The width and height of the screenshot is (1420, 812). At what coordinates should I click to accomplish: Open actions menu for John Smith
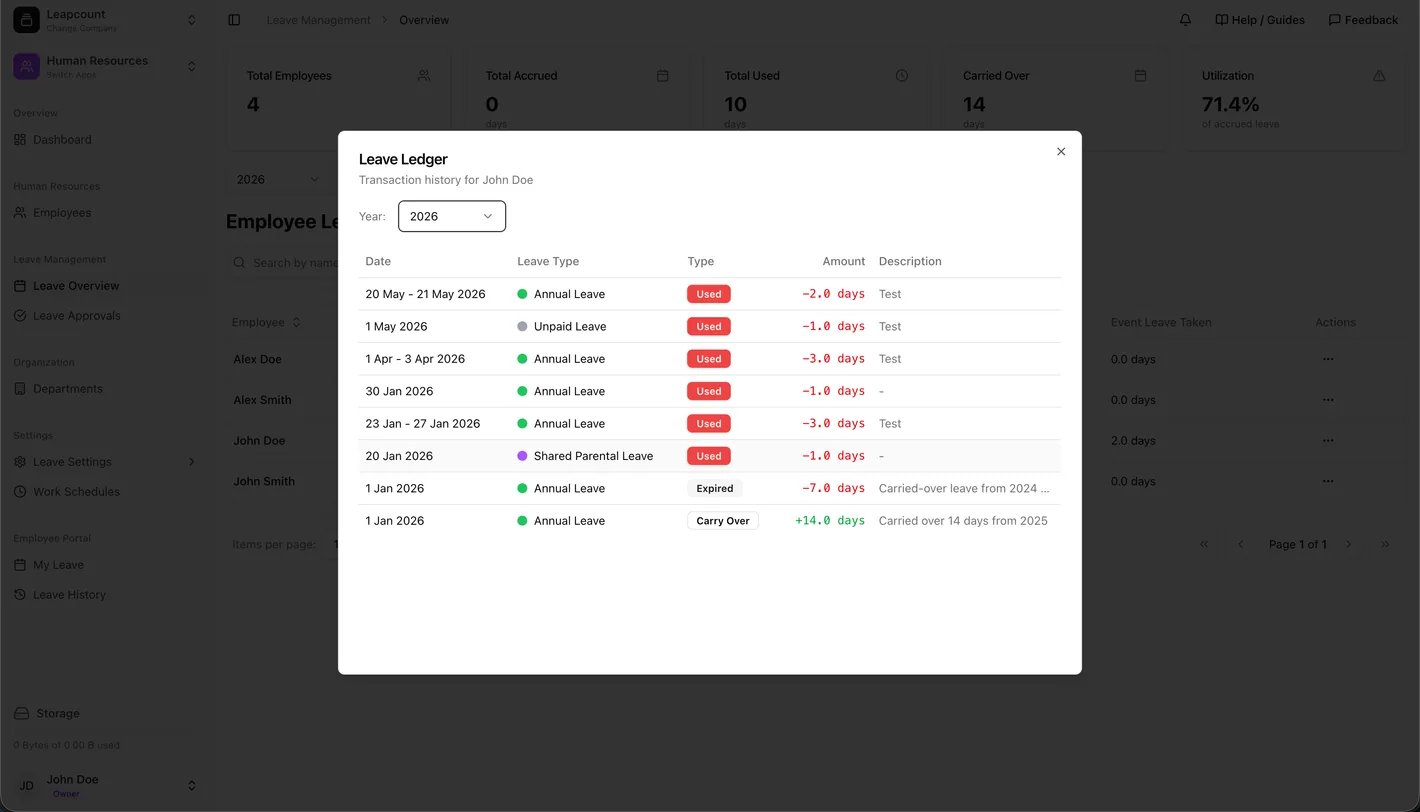(1328, 481)
